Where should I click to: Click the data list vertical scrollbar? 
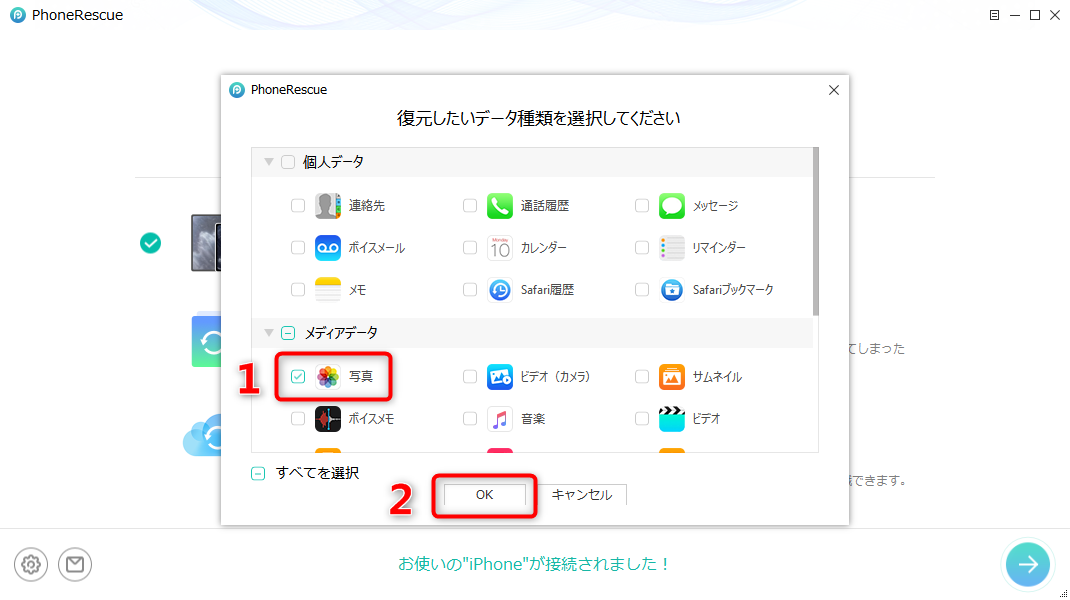(x=815, y=232)
